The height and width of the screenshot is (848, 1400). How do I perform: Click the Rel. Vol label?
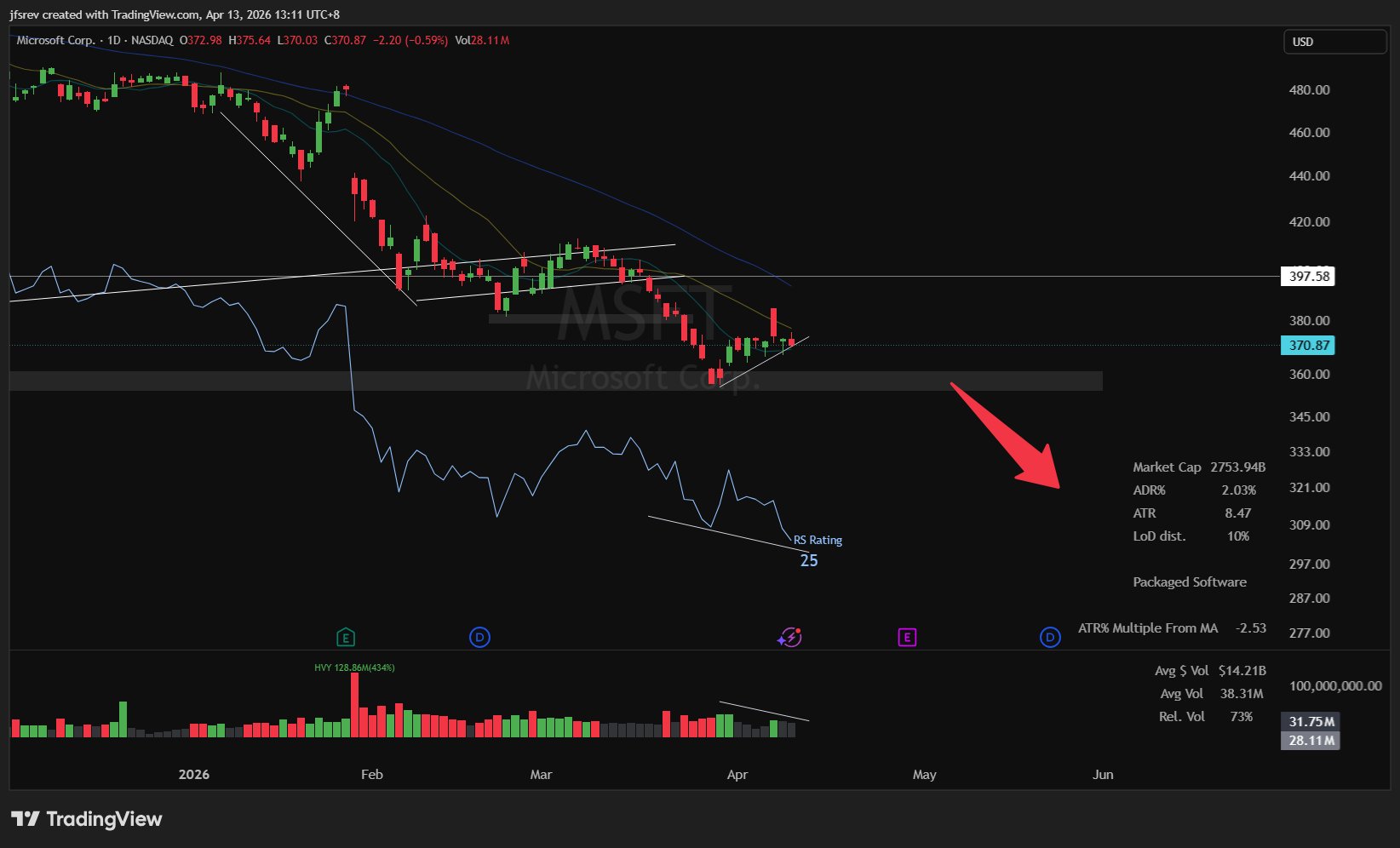click(1182, 716)
